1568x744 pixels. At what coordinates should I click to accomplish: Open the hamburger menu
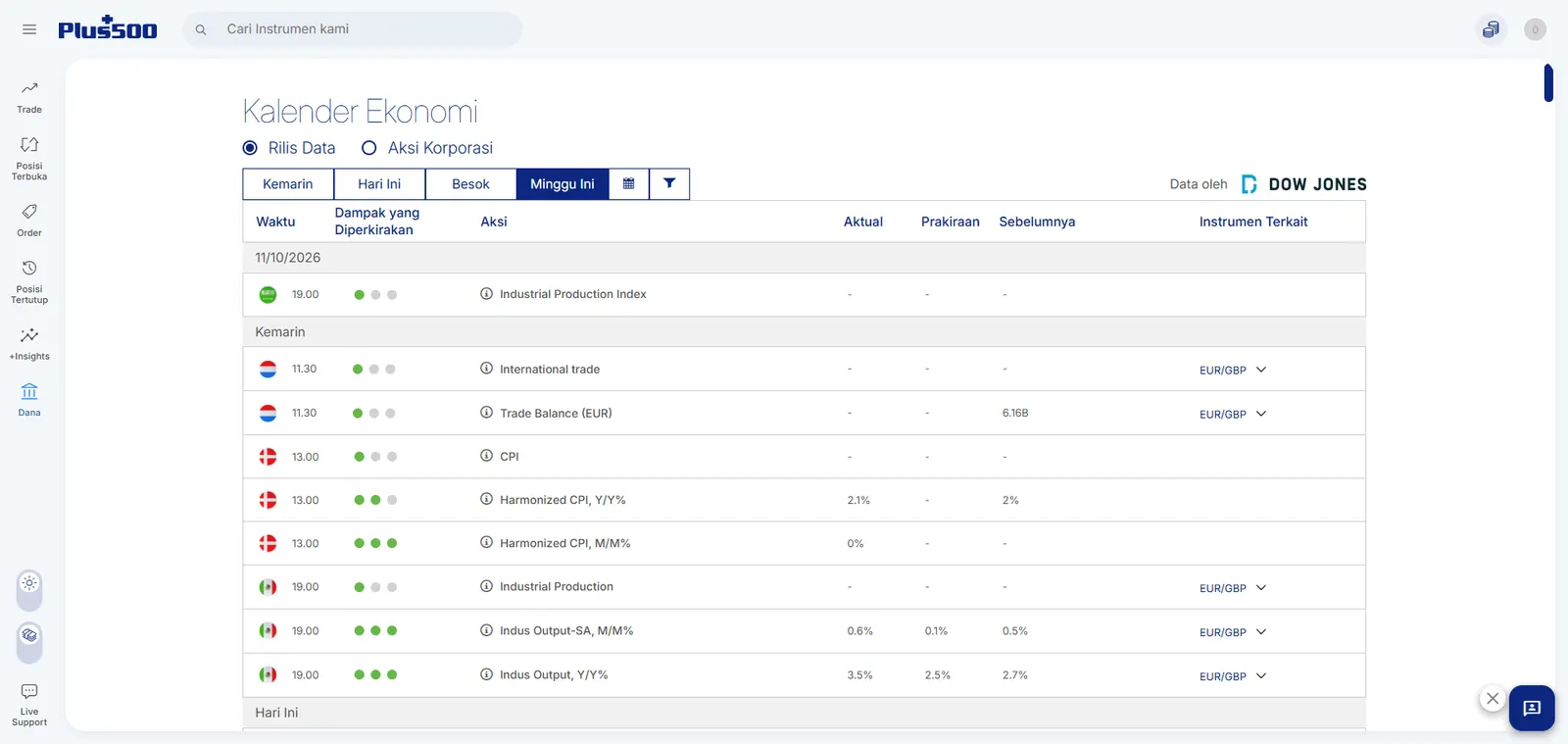click(29, 29)
